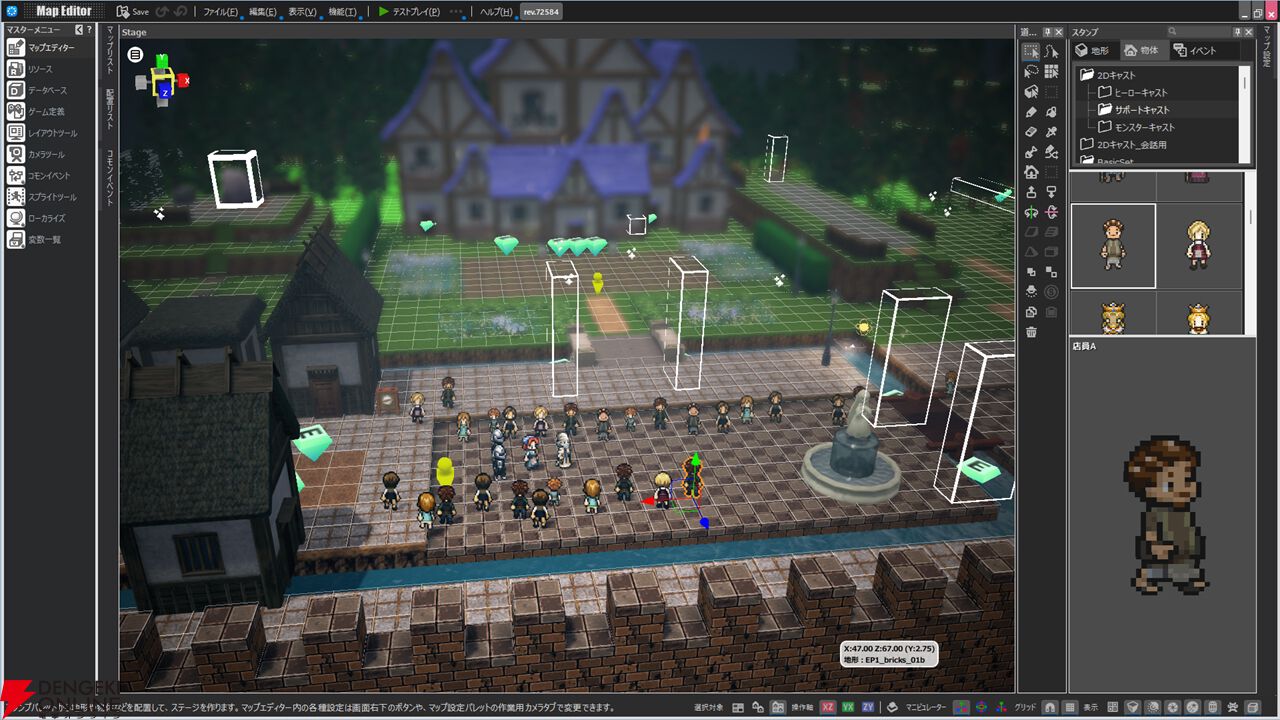Start test play with the green arrow
Screen dimensions: 1280x720
[x=384, y=12]
